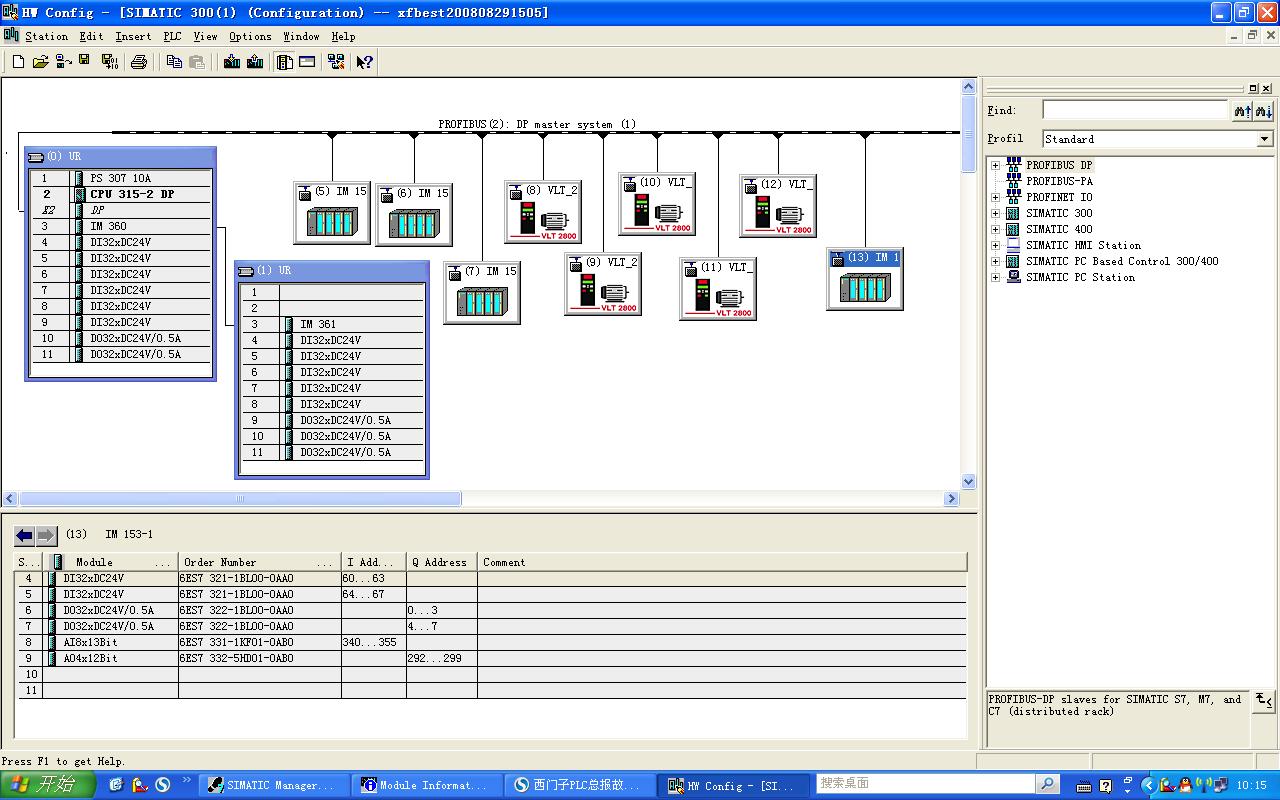The width and height of the screenshot is (1280, 800).
Task: Click the station view horizontal scrollbar thumb
Action: [240, 498]
